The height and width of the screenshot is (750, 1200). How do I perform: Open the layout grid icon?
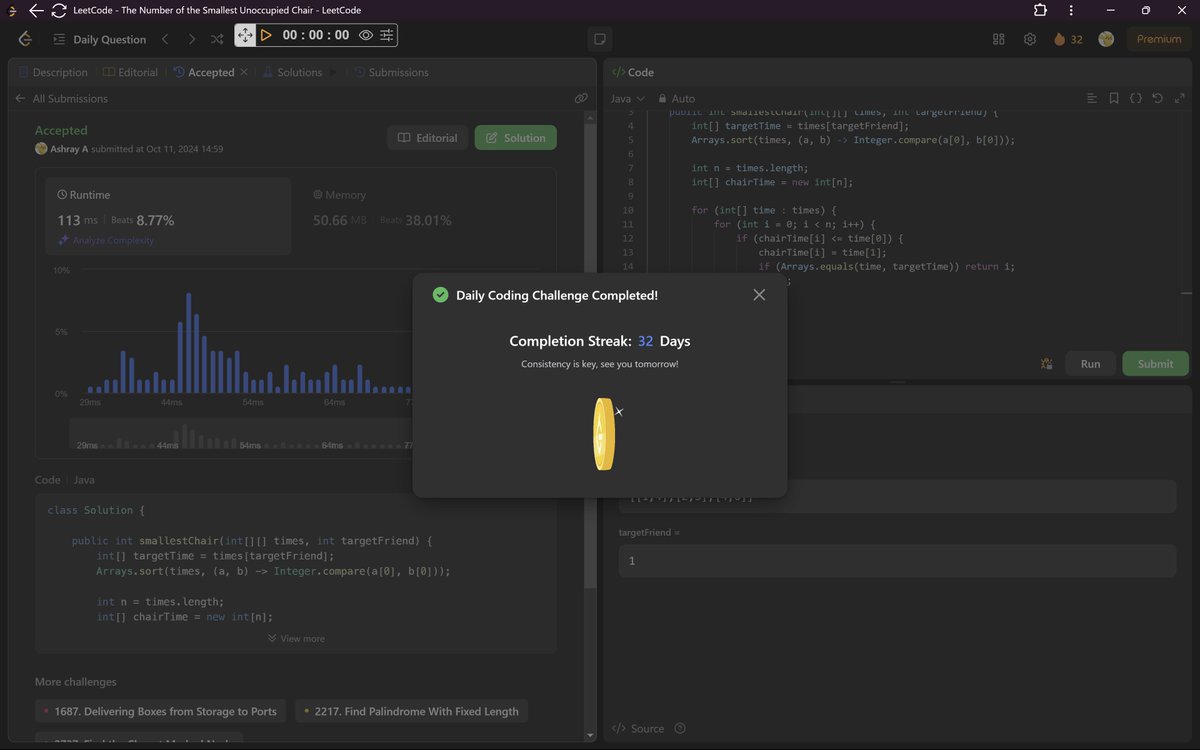[x=998, y=39]
